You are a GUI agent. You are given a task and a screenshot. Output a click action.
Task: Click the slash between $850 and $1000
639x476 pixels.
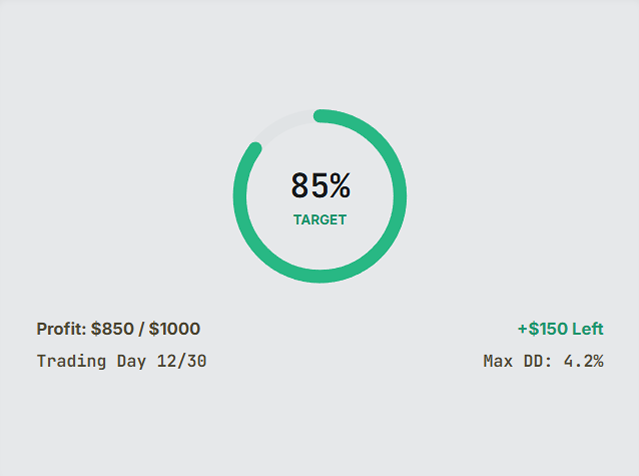(141, 329)
